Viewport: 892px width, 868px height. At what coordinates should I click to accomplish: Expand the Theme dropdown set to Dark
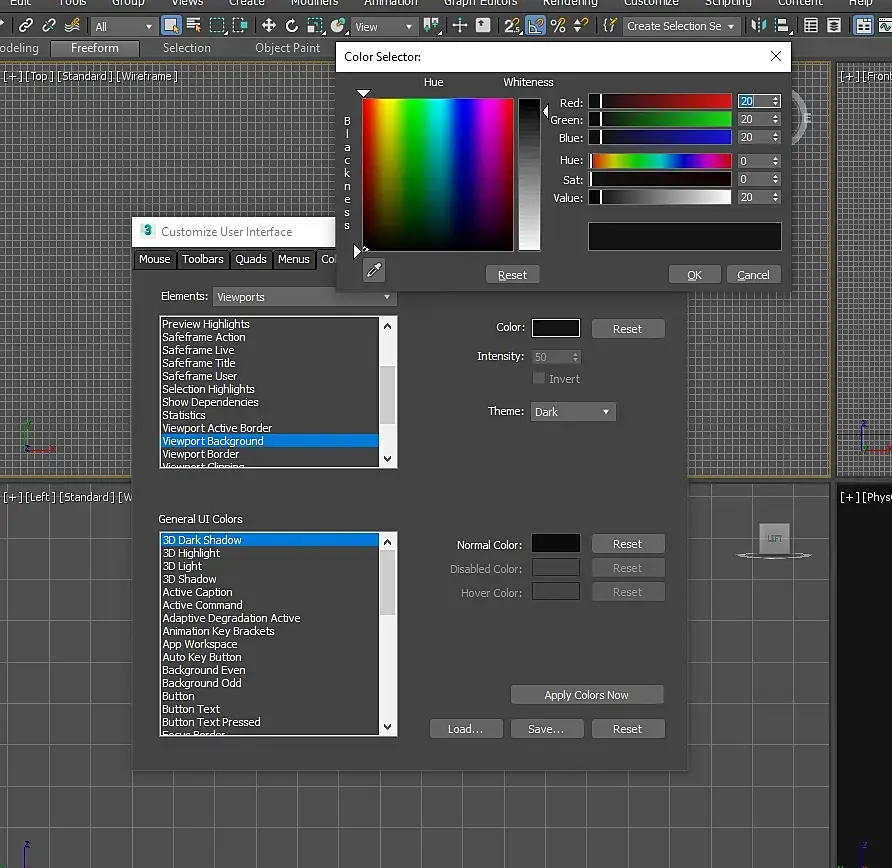pyautogui.click(x=572, y=412)
